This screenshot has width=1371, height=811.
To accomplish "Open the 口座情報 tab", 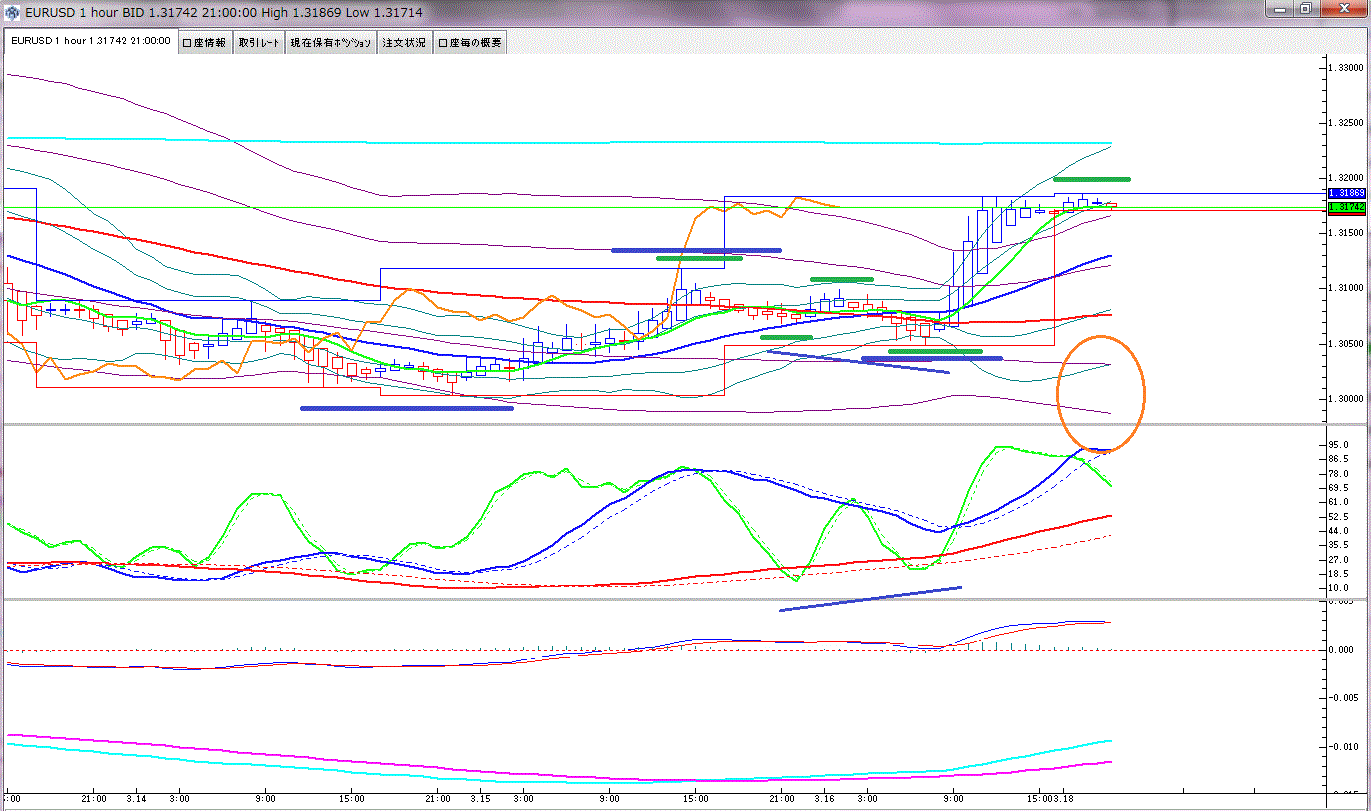I will 204,43.
